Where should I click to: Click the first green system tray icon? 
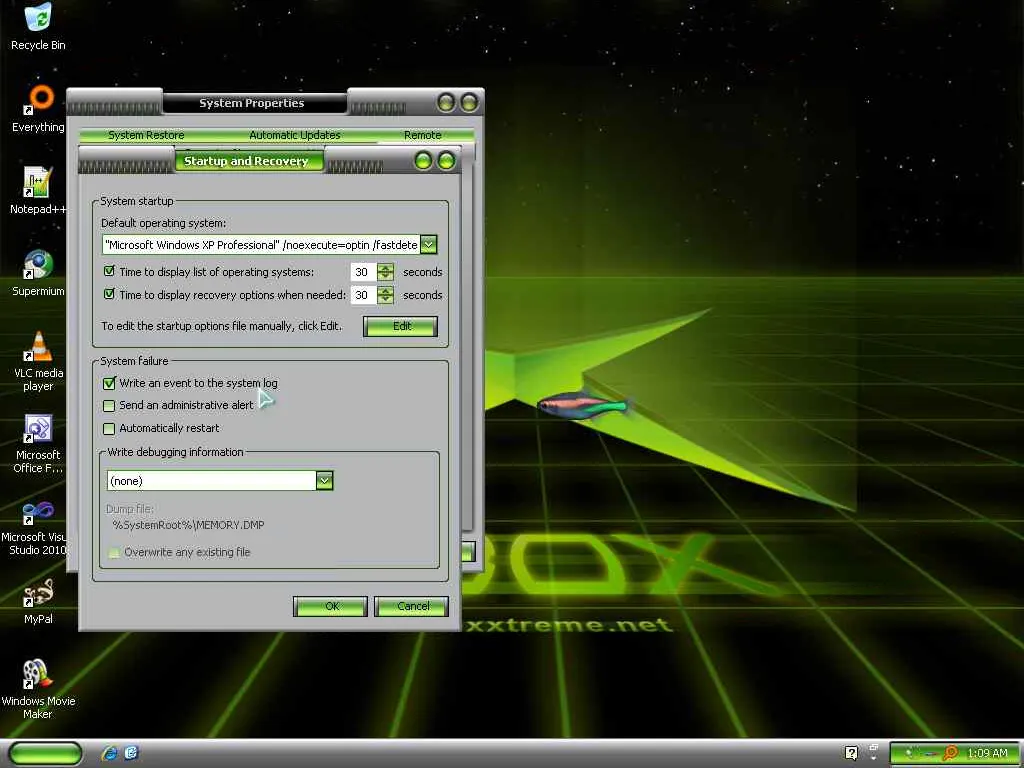coord(911,754)
